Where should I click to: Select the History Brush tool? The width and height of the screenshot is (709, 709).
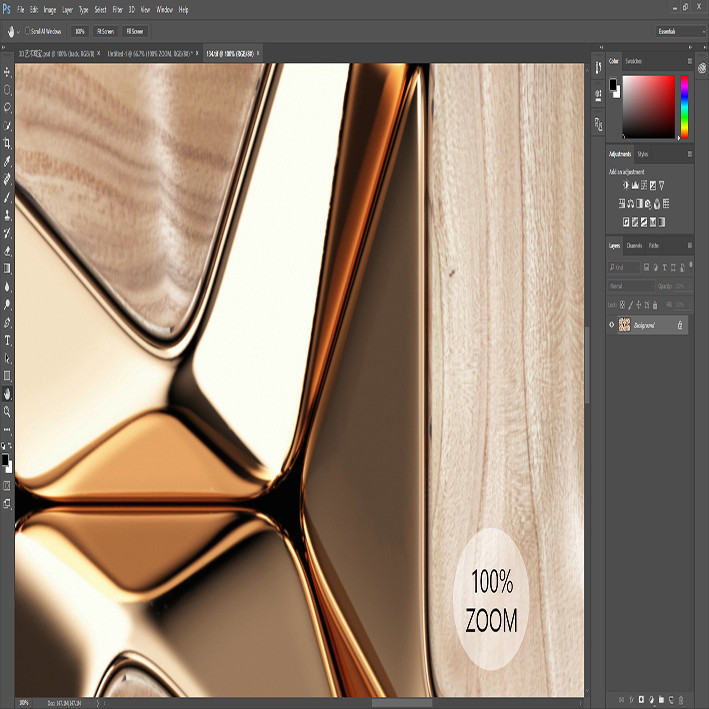7,233
